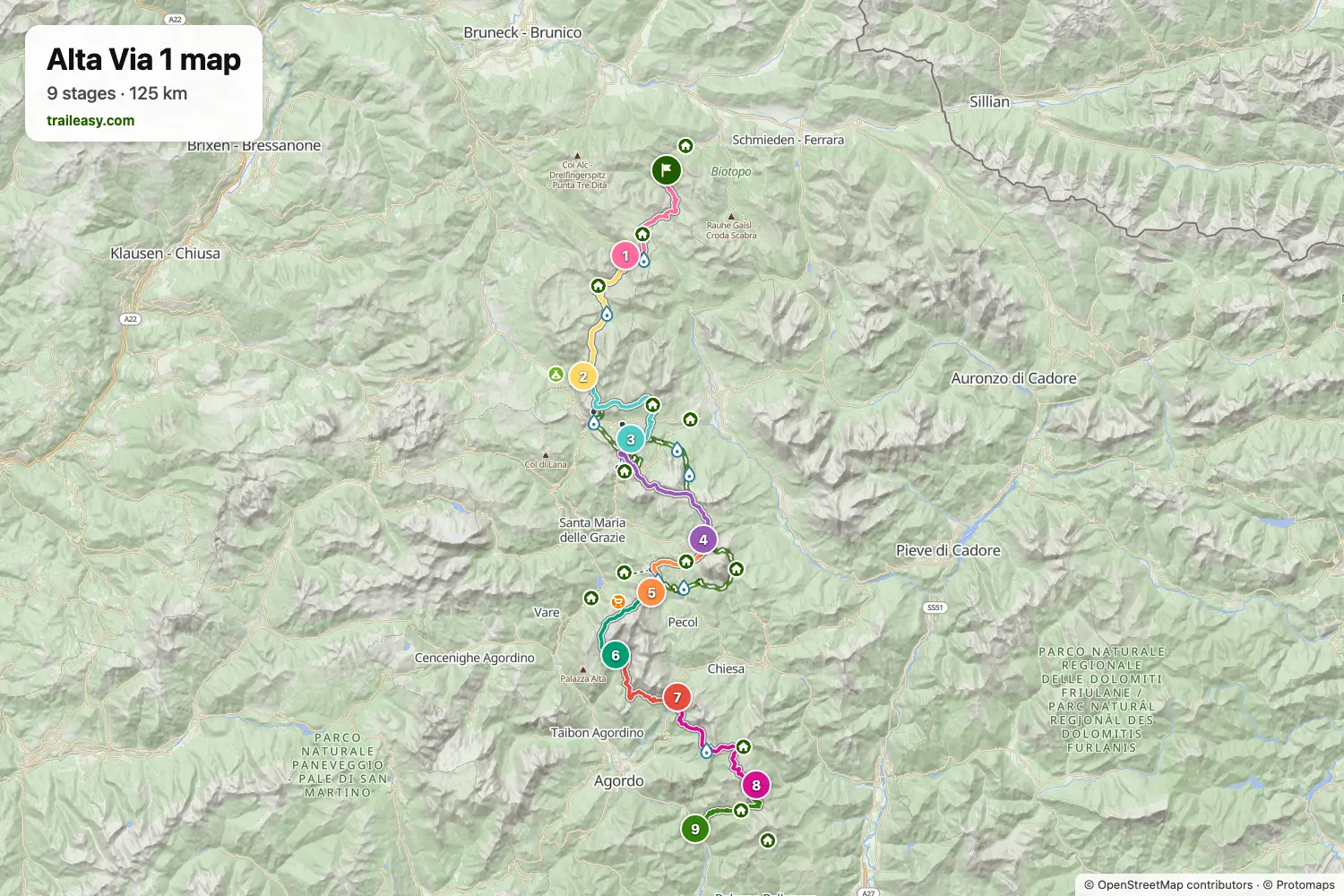Image resolution: width=1344 pixels, height=896 pixels.
Task: Select the orange stage 5 marker
Action: (651, 592)
